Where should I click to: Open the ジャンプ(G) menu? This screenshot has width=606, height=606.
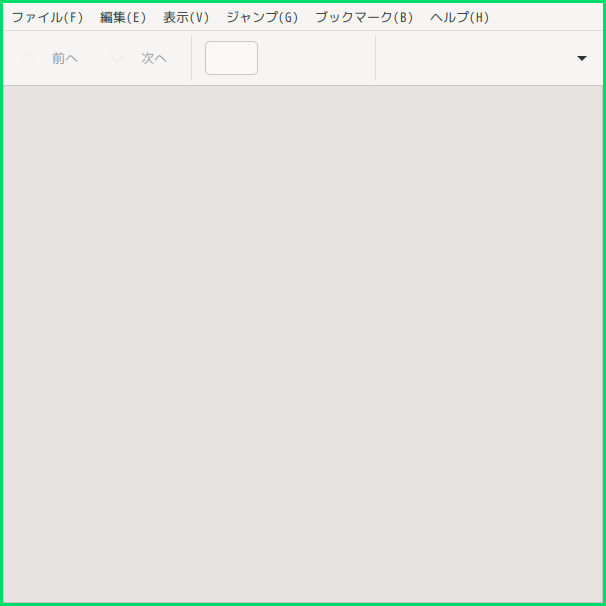262,17
